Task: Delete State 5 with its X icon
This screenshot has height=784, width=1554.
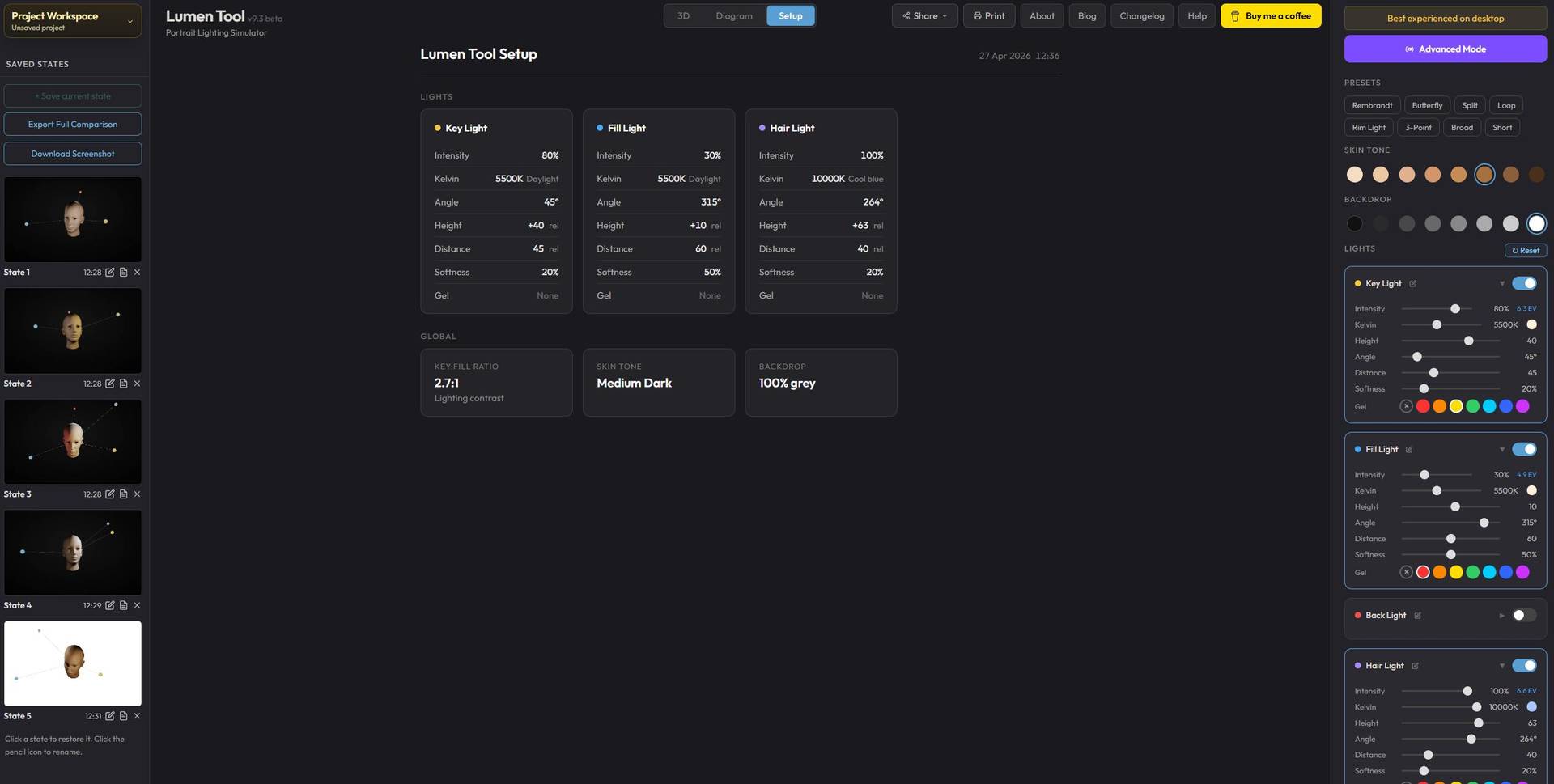Action: coord(137,716)
